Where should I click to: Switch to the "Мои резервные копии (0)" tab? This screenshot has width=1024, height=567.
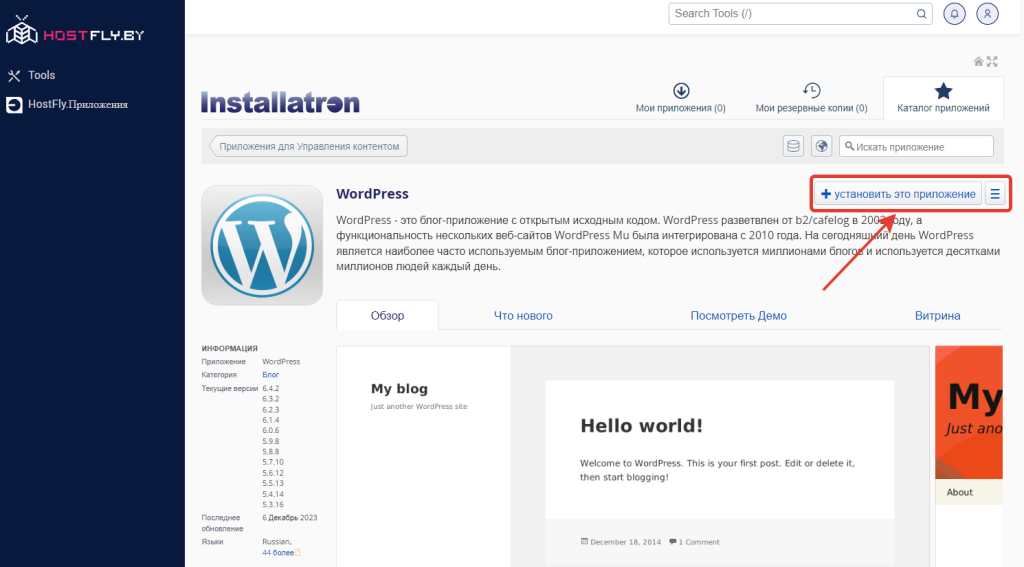[x=811, y=99]
